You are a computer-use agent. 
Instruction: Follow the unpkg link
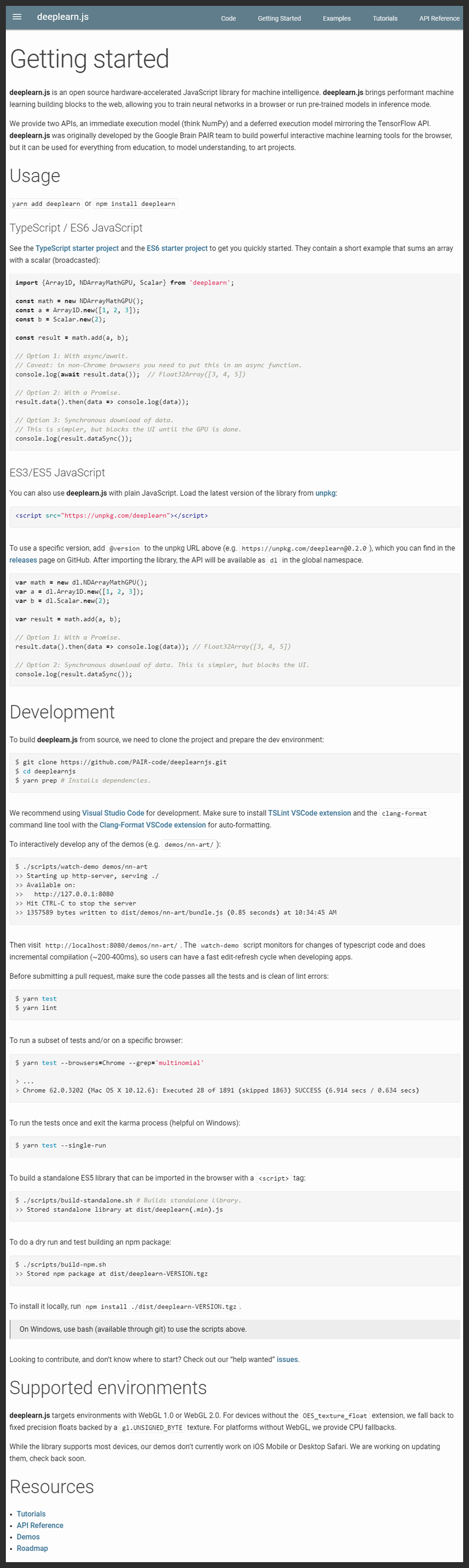[x=325, y=493]
